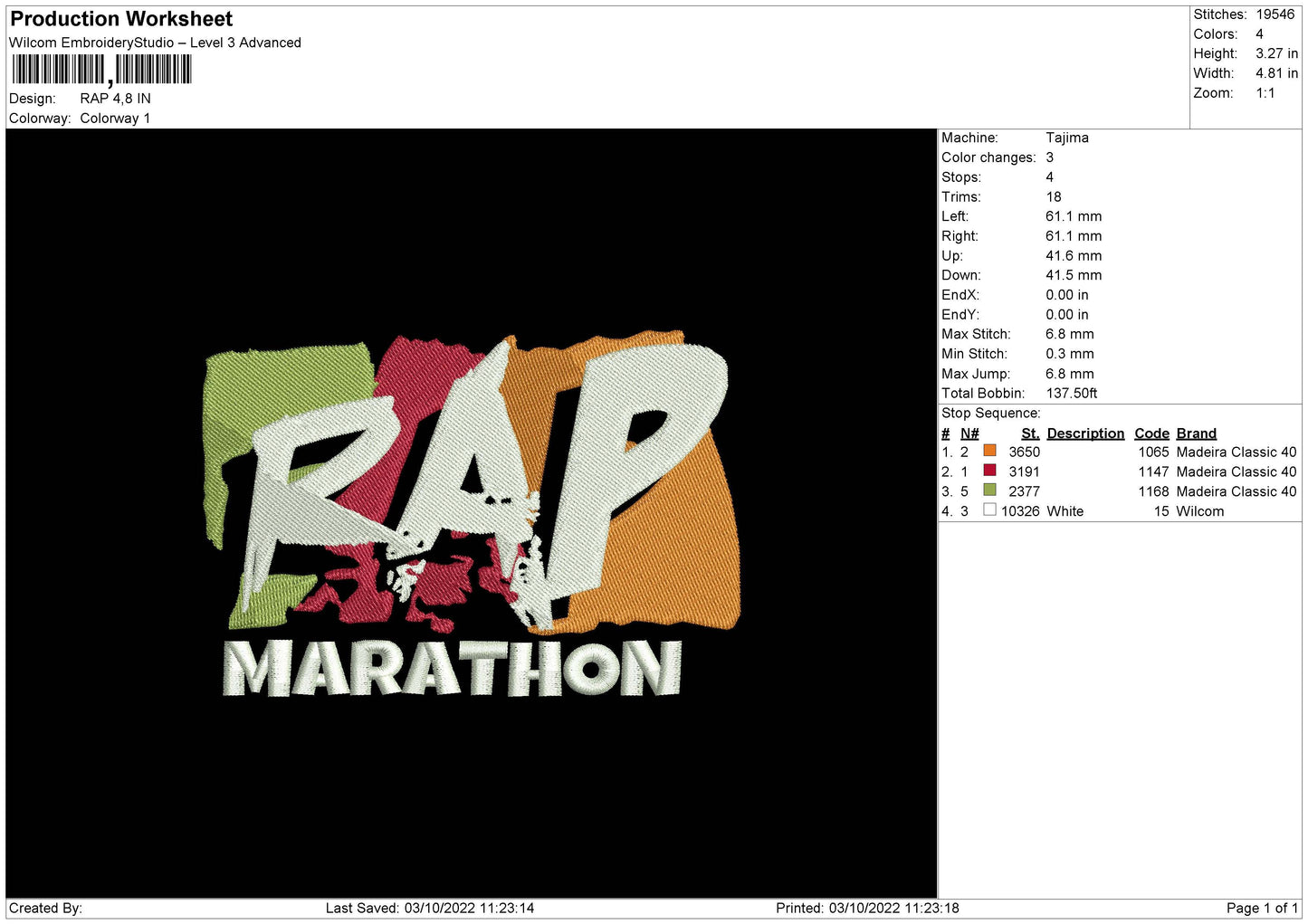
Task: Click the machine value 'Tajima'
Action: click(x=1067, y=138)
